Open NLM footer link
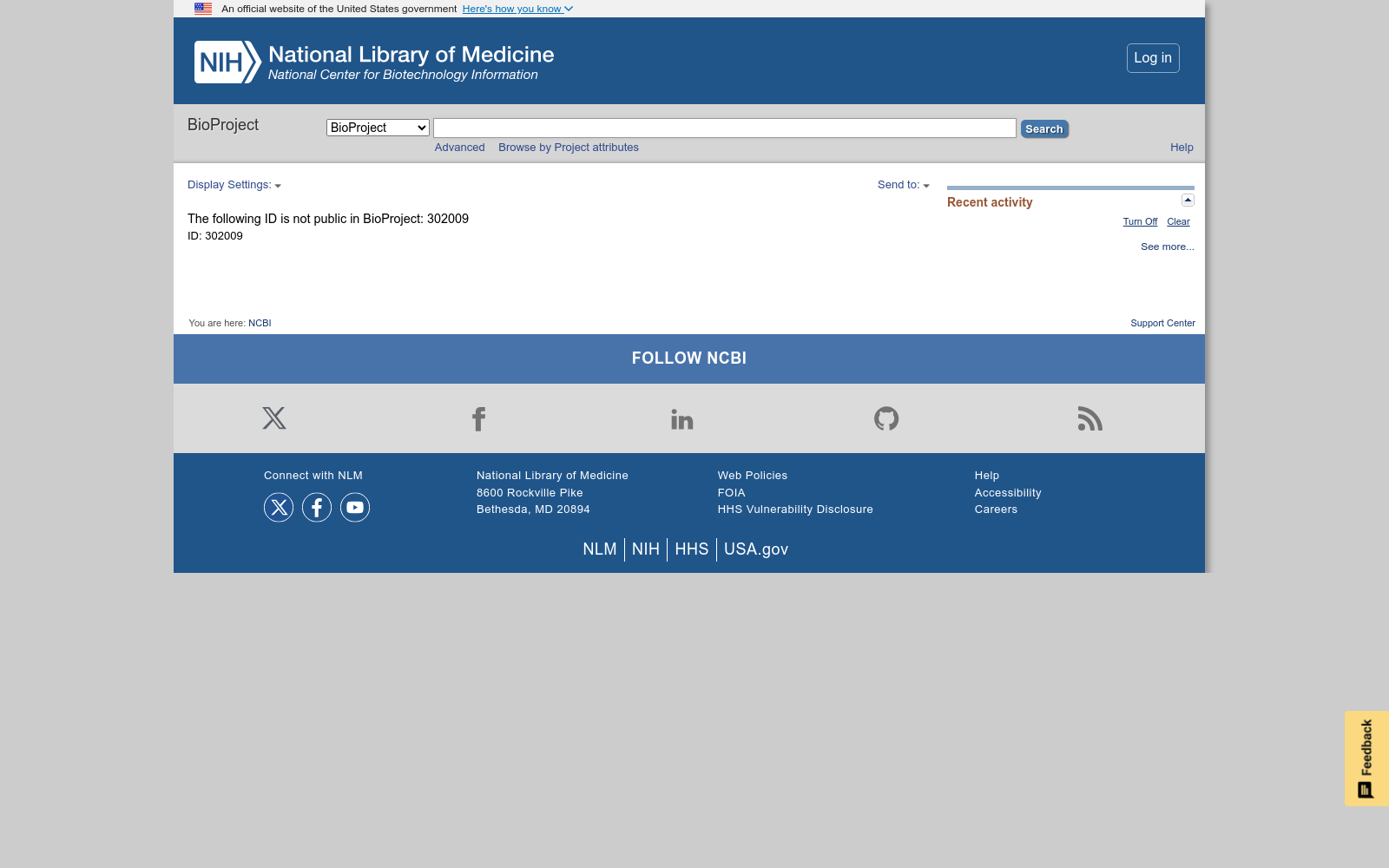1389x868 pixels. 600,549
